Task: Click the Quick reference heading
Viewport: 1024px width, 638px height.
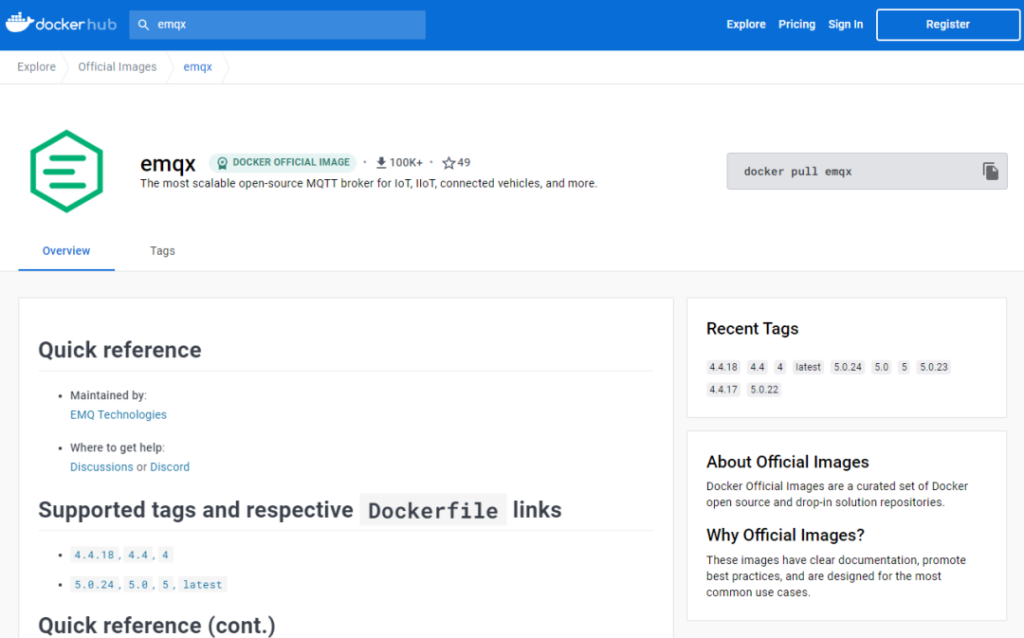Action: pos(120,350)
